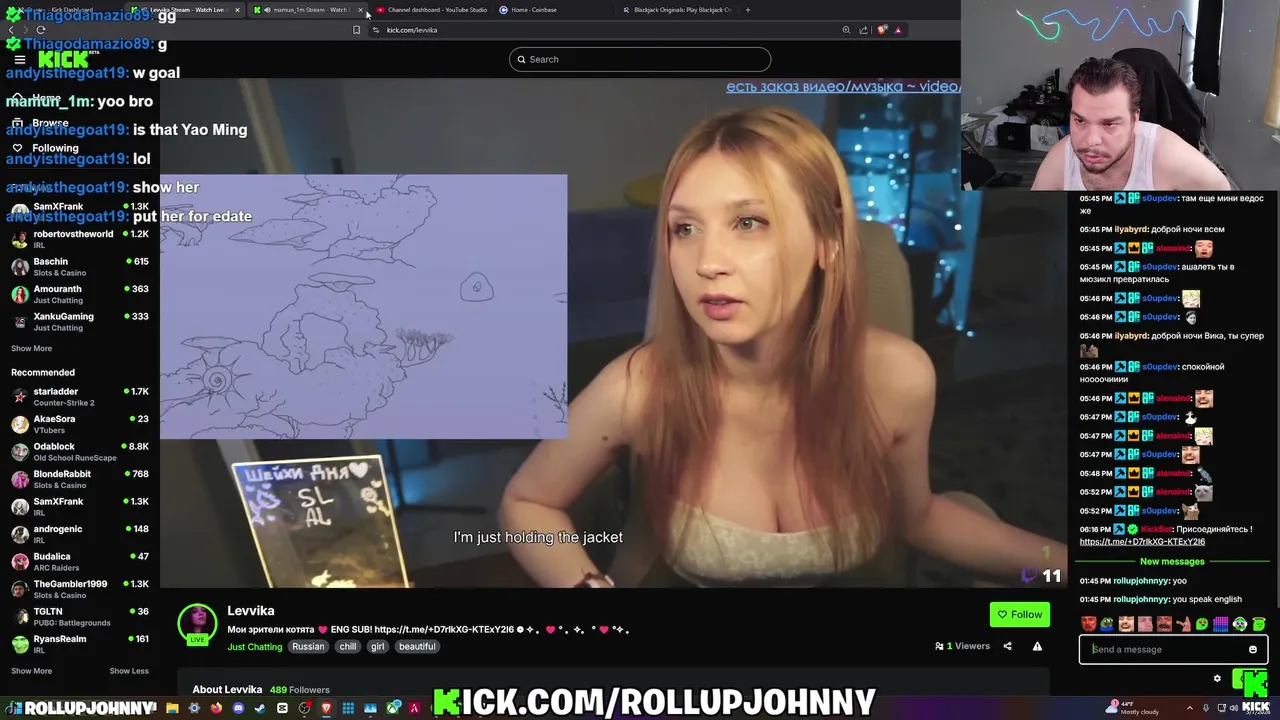Select the chill stream tag
The image size is (1280, 720).
click(348, 647)
